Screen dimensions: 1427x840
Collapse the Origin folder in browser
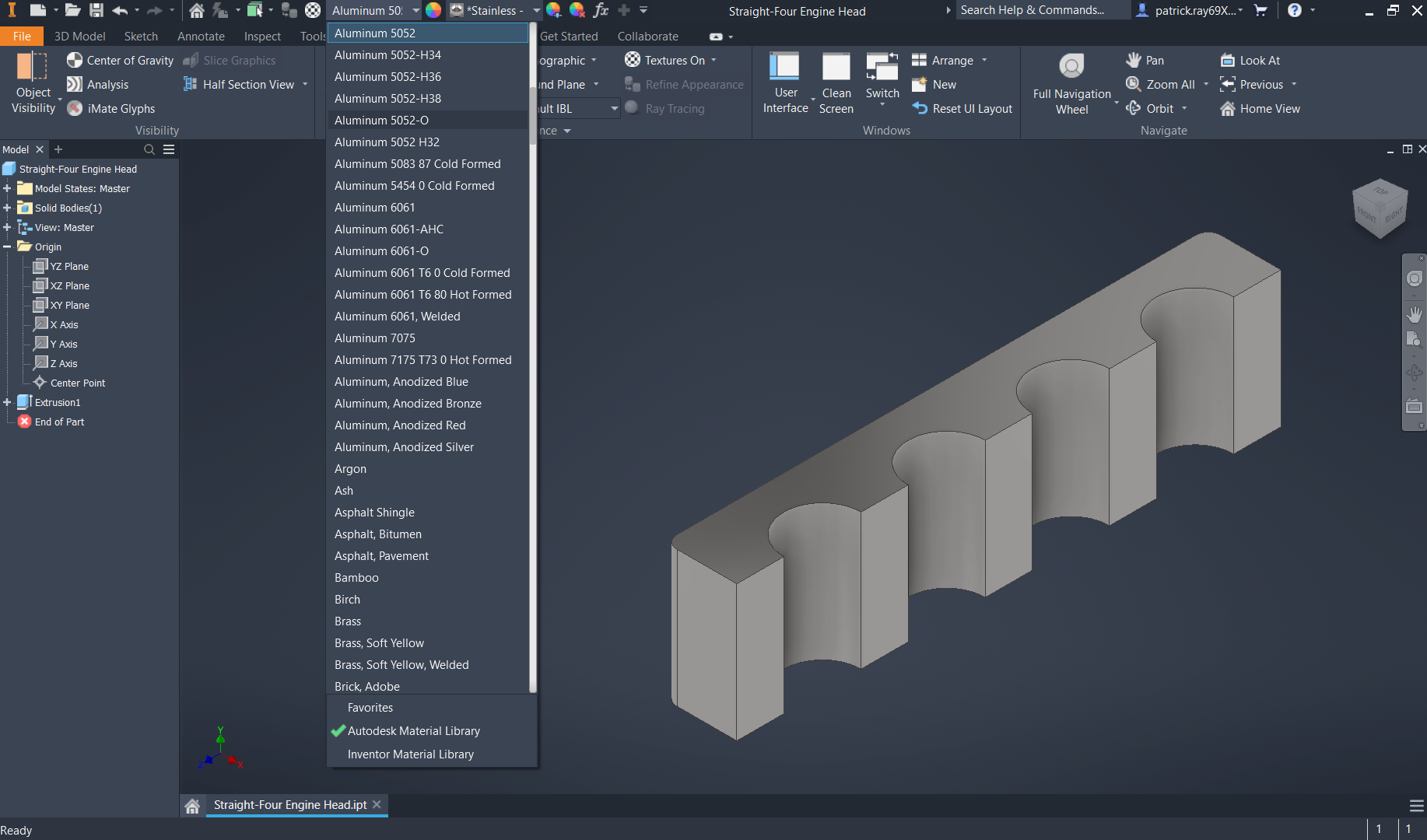[x=7, y=247]
